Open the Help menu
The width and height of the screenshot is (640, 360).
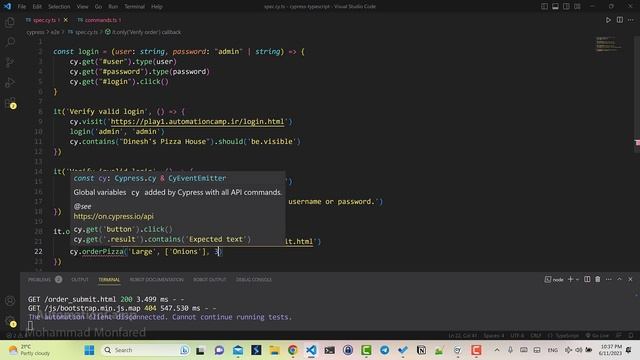tap(157, 7)
